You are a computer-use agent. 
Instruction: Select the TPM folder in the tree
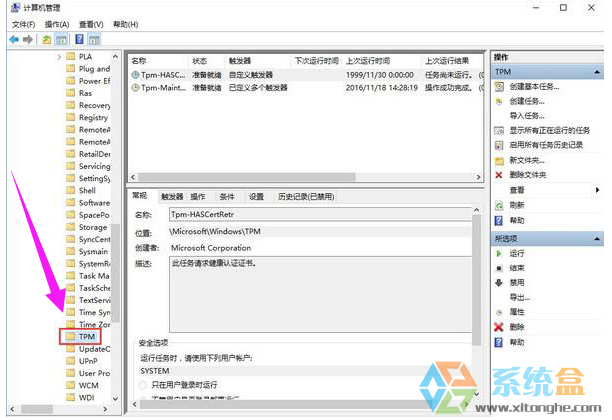tap(86, 337)
